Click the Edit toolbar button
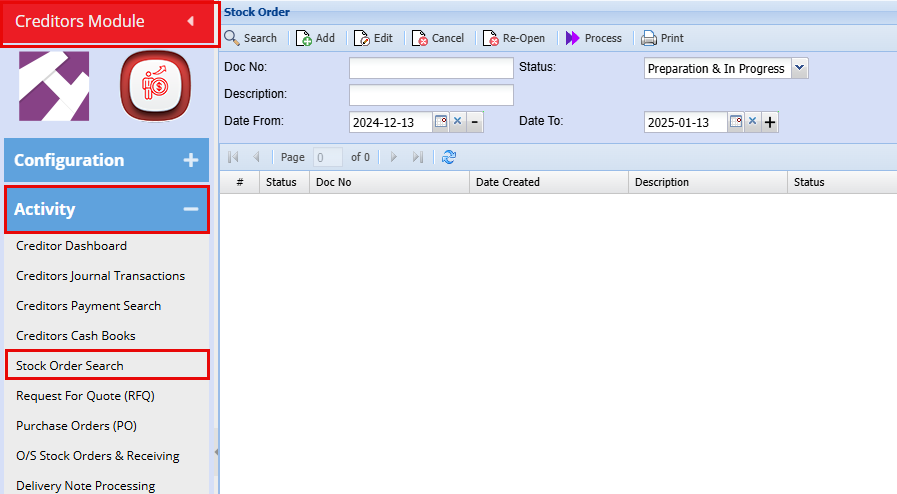Viewport: 897px width, 494px height. pos(373,38)
